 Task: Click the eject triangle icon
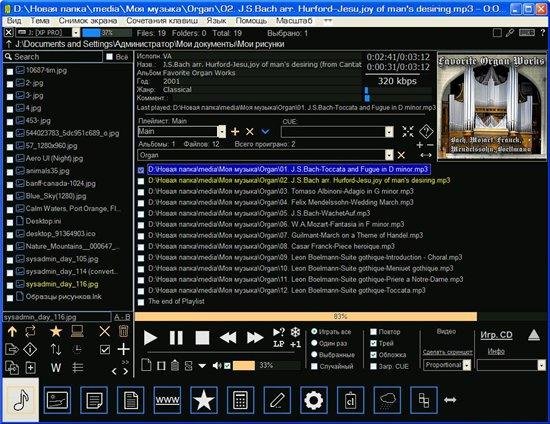tap(534, 335)
